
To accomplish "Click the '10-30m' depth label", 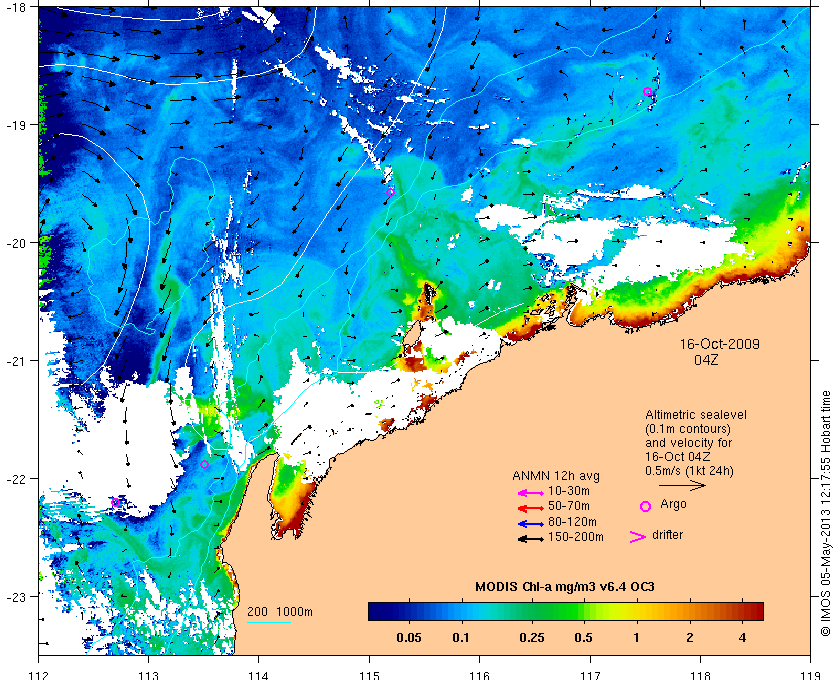I will [569, 491].
